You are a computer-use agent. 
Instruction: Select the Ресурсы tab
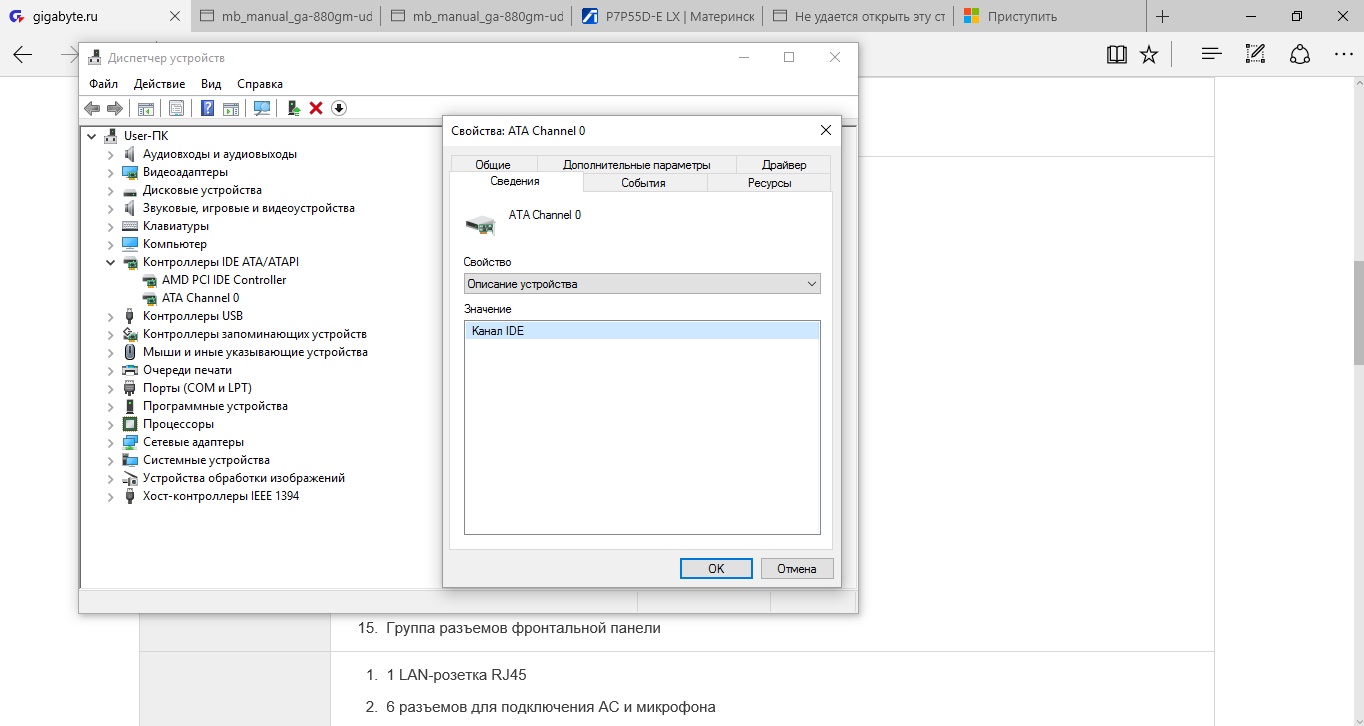click(x=769, y=183)
